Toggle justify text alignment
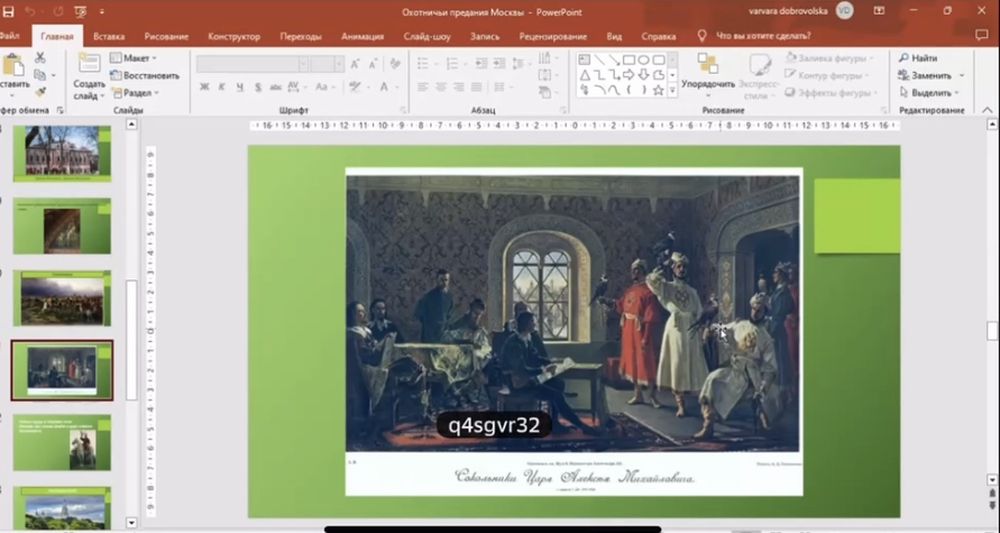This screenshot has width=1000, height=533. pyautogui.click(x=476, y=87)
